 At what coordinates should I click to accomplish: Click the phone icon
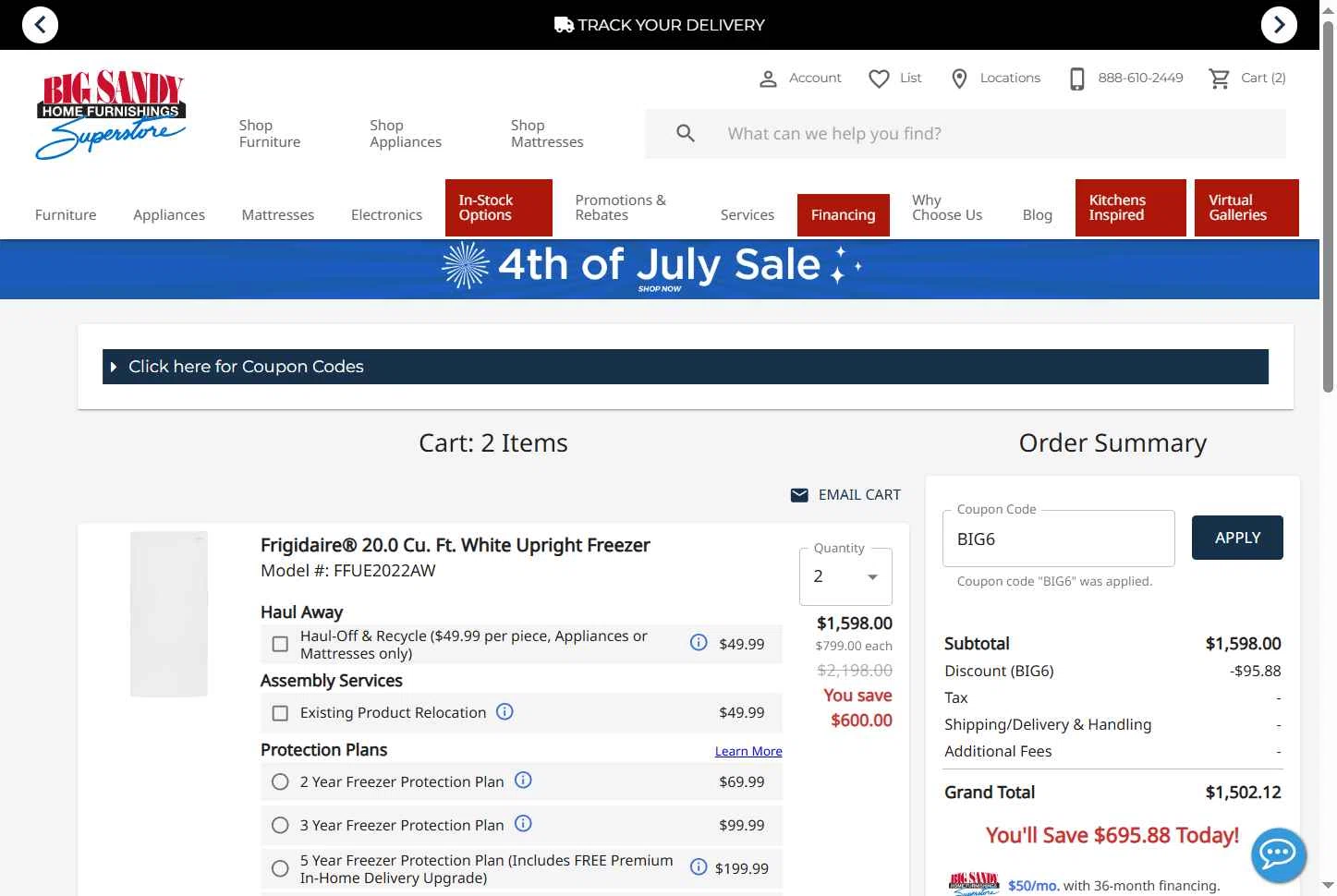point(1076,79)
